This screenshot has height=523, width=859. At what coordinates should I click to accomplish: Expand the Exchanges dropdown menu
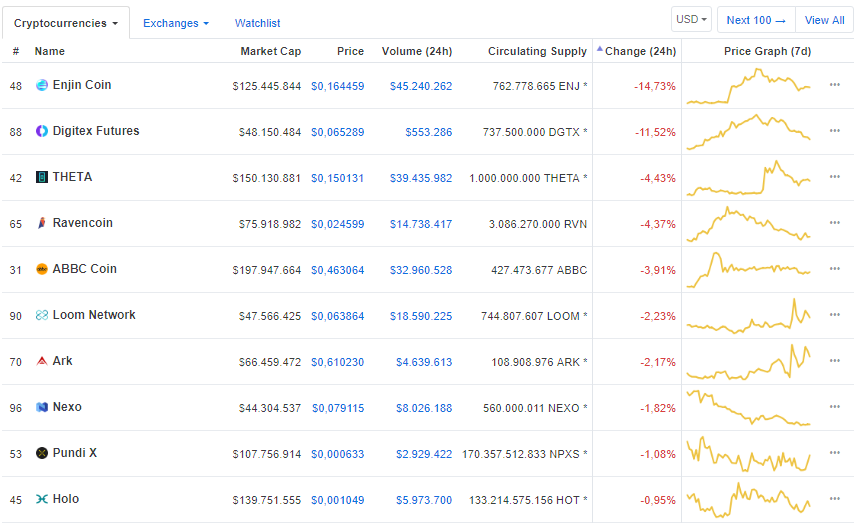point(176,23)
